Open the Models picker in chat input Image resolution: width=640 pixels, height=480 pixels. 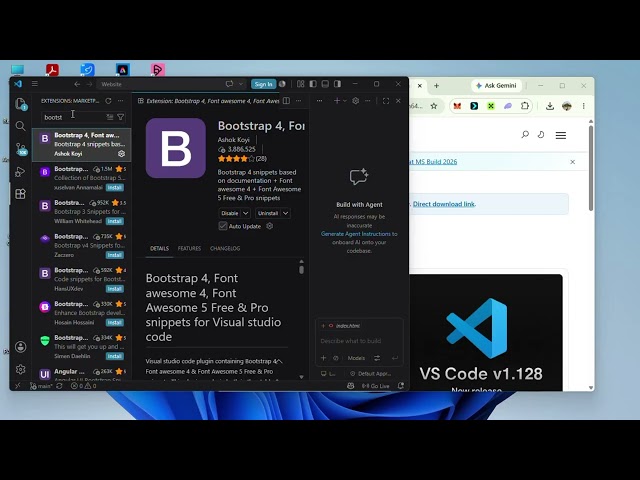(x=356, y=358)
